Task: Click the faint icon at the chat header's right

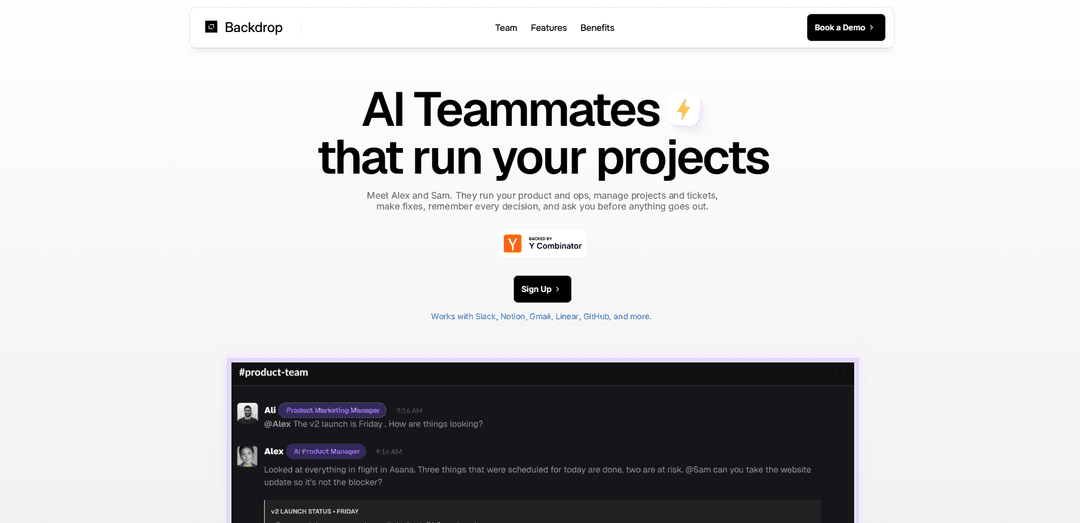Action: pyautogui.click(x=840, y=372)
